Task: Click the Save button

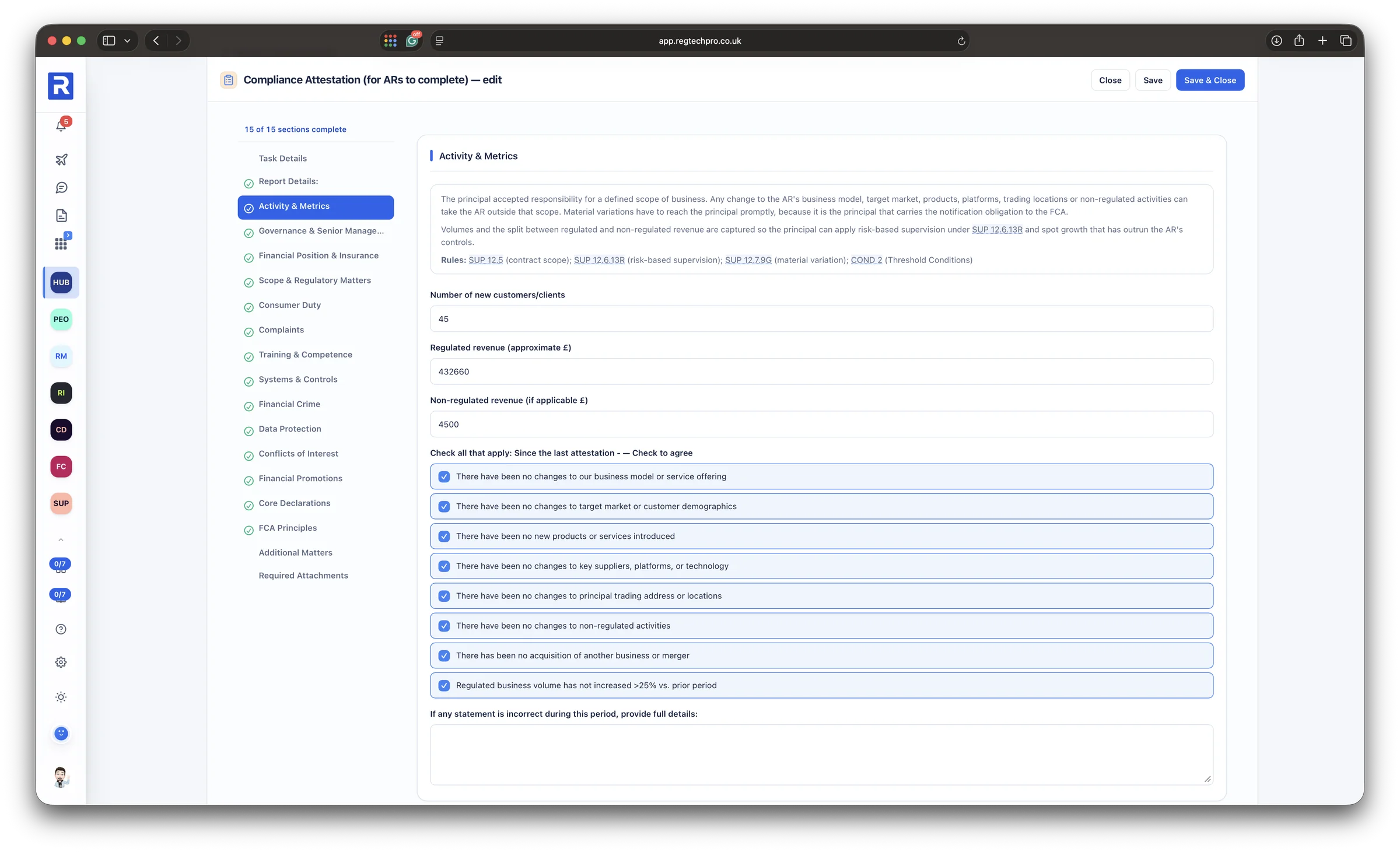Action: tap(1153, 80)
